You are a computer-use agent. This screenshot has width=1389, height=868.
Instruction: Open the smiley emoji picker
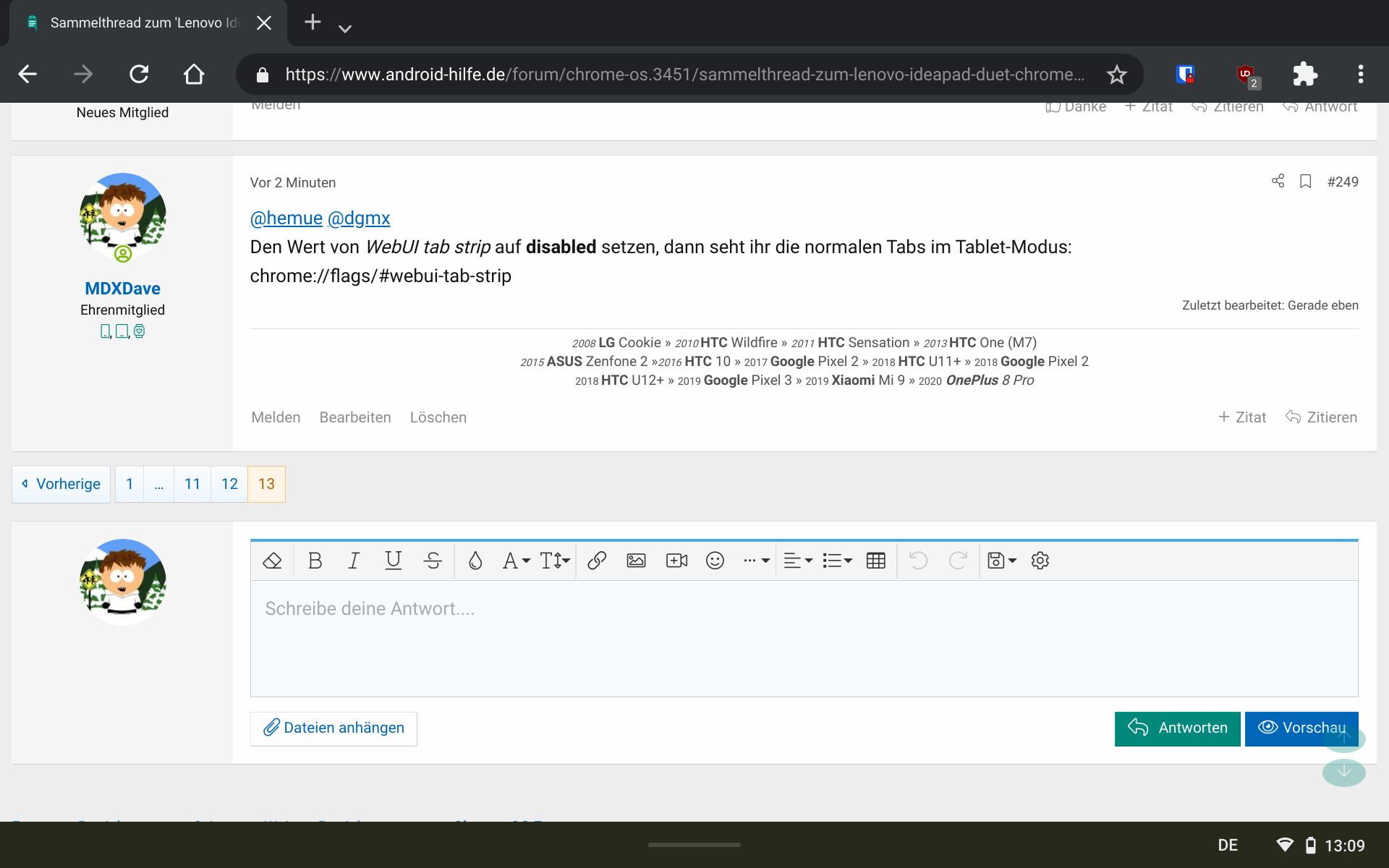[715, 561]
